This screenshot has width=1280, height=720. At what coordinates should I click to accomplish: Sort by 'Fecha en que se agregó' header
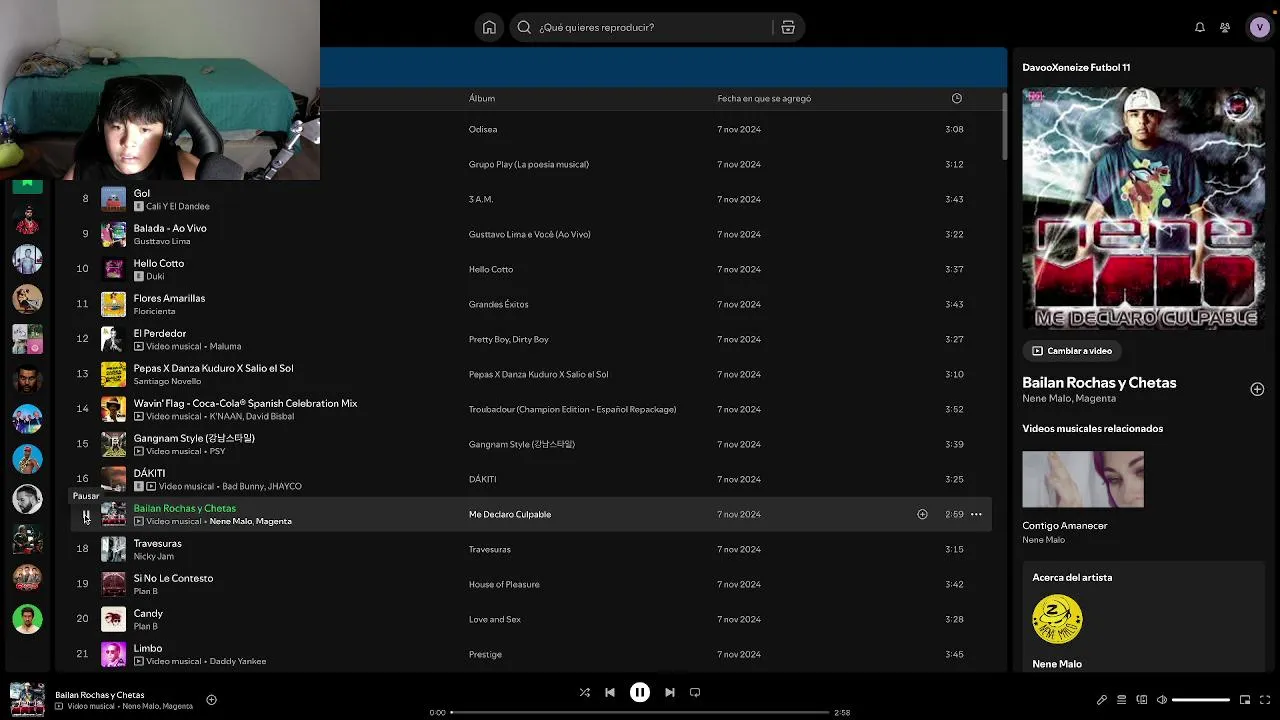coord(764,98)
